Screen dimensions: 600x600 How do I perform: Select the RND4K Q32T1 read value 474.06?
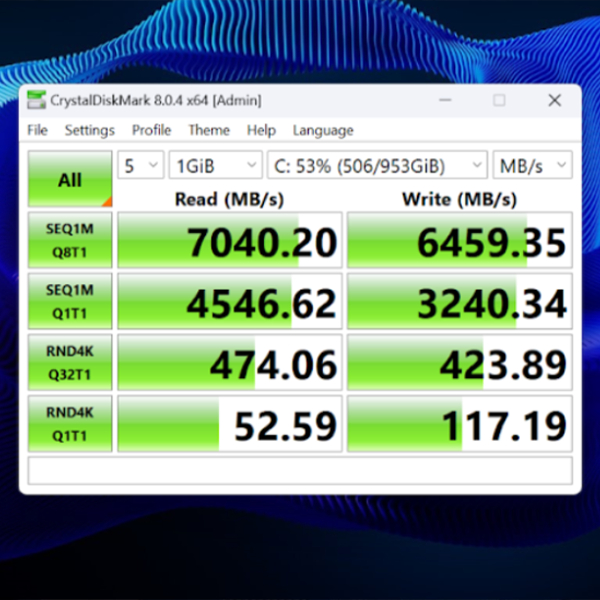coord(230,363)
